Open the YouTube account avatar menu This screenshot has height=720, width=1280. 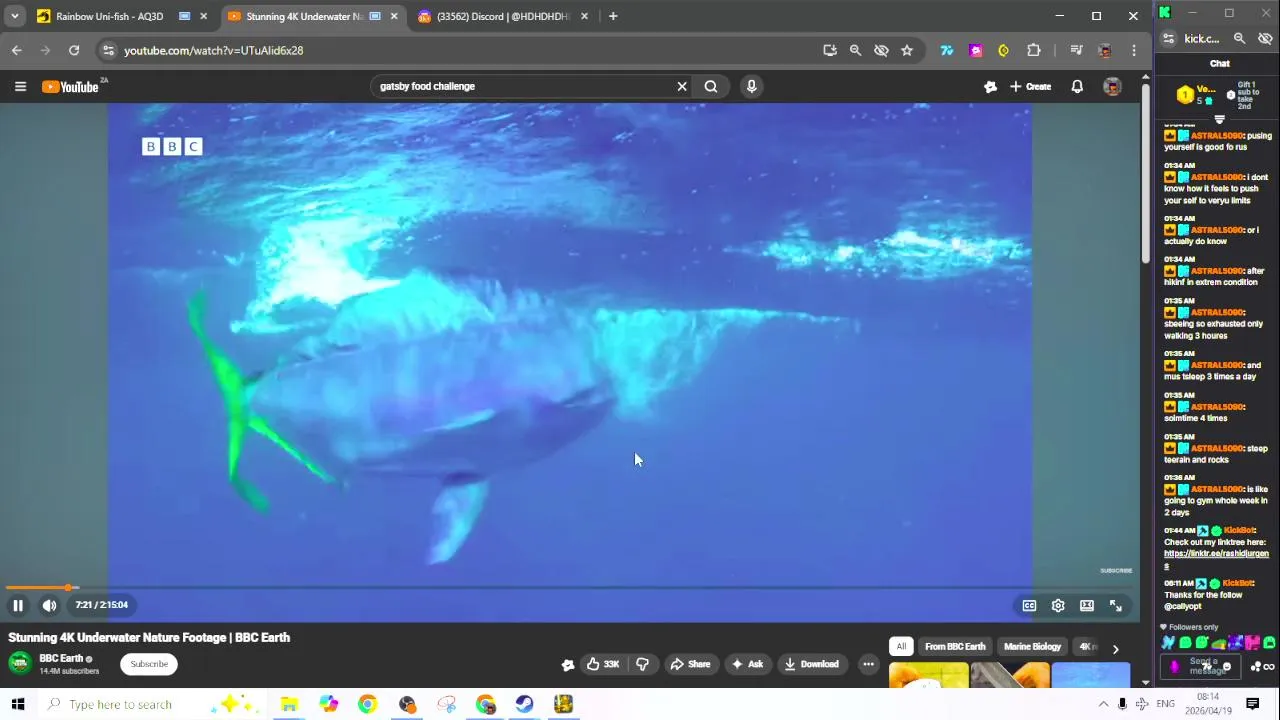[1112, 87]
